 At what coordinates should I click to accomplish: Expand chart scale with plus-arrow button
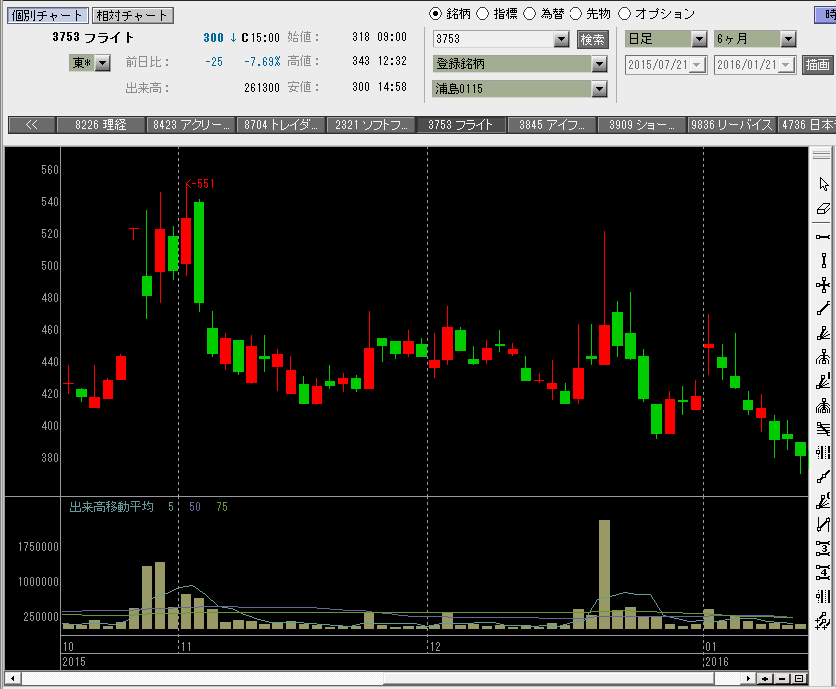[766, 678]
